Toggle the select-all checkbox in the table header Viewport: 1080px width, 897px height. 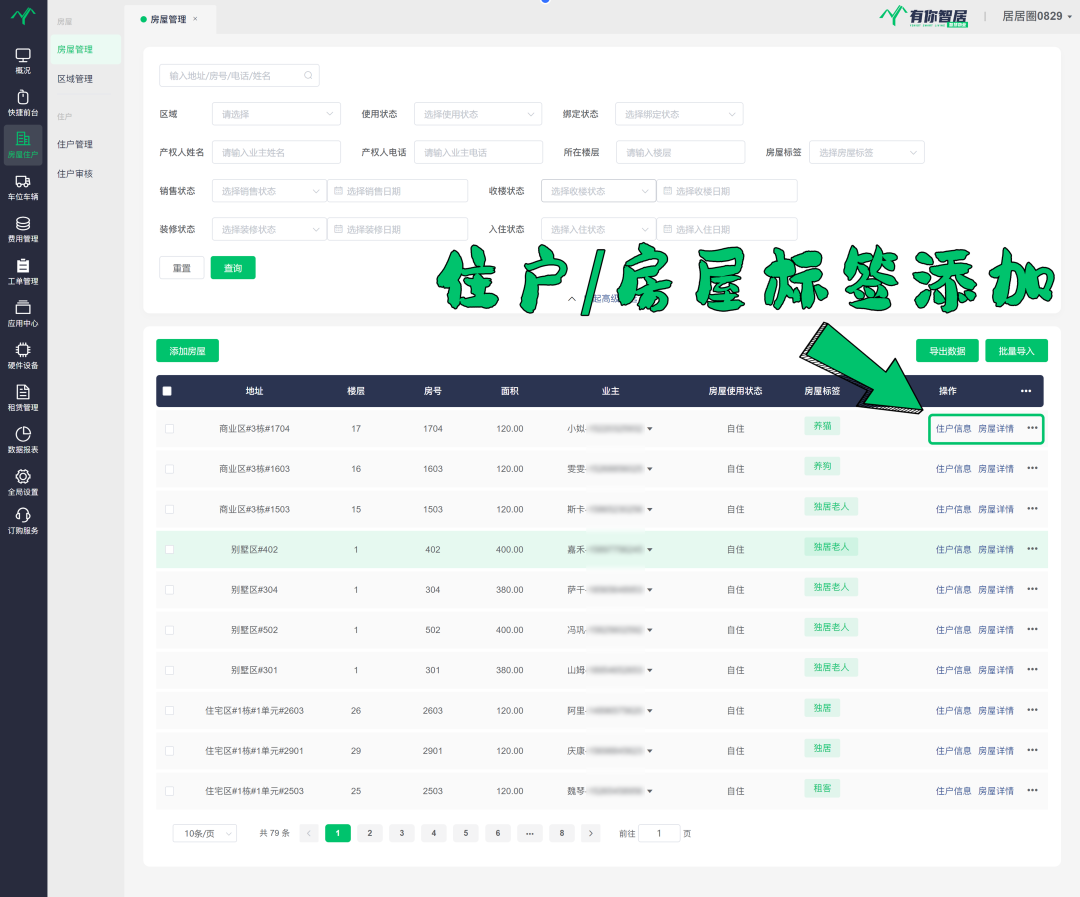pos(167,391)
